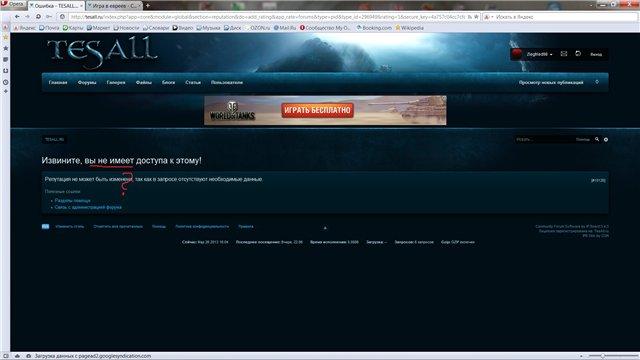Open notifications icon next to envelope
The image size is (640, 360).
[578, 54]
